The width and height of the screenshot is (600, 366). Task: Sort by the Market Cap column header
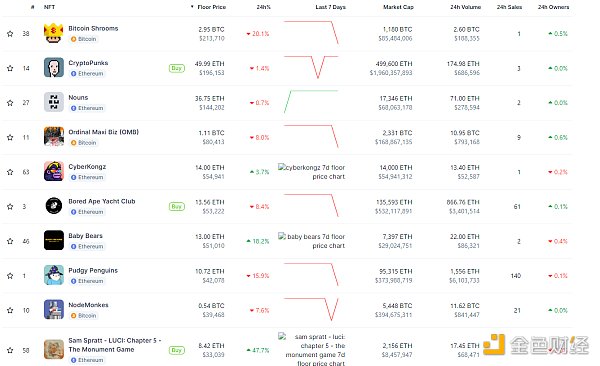point(398,7)
